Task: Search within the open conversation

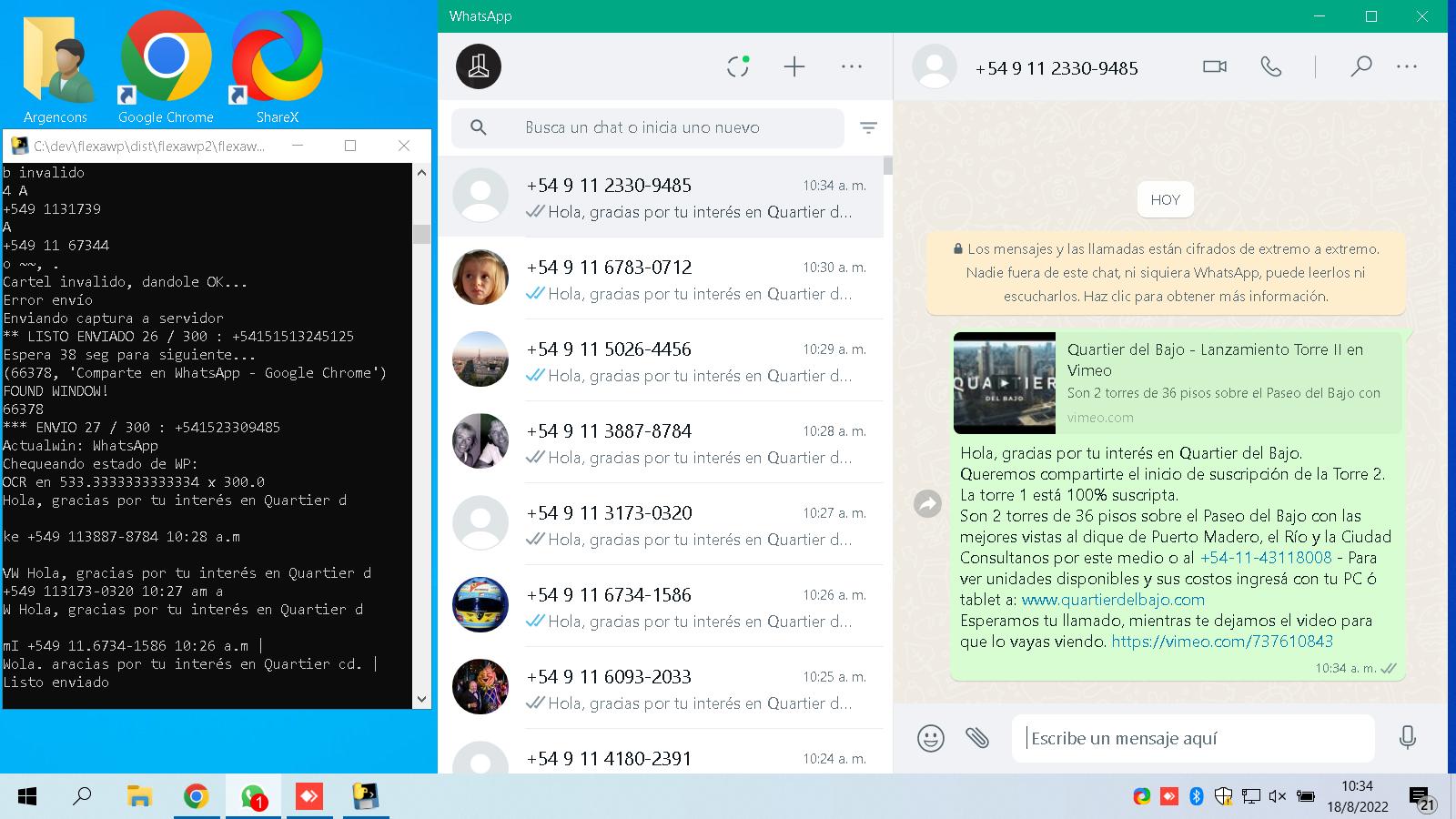Action: [1360, 66]
